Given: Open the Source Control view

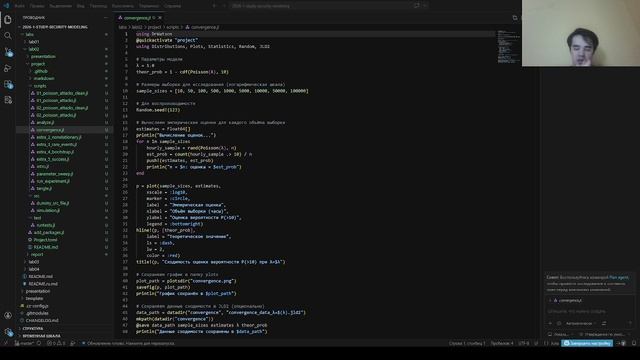Looking at the screenshot, I should [8, 52].
